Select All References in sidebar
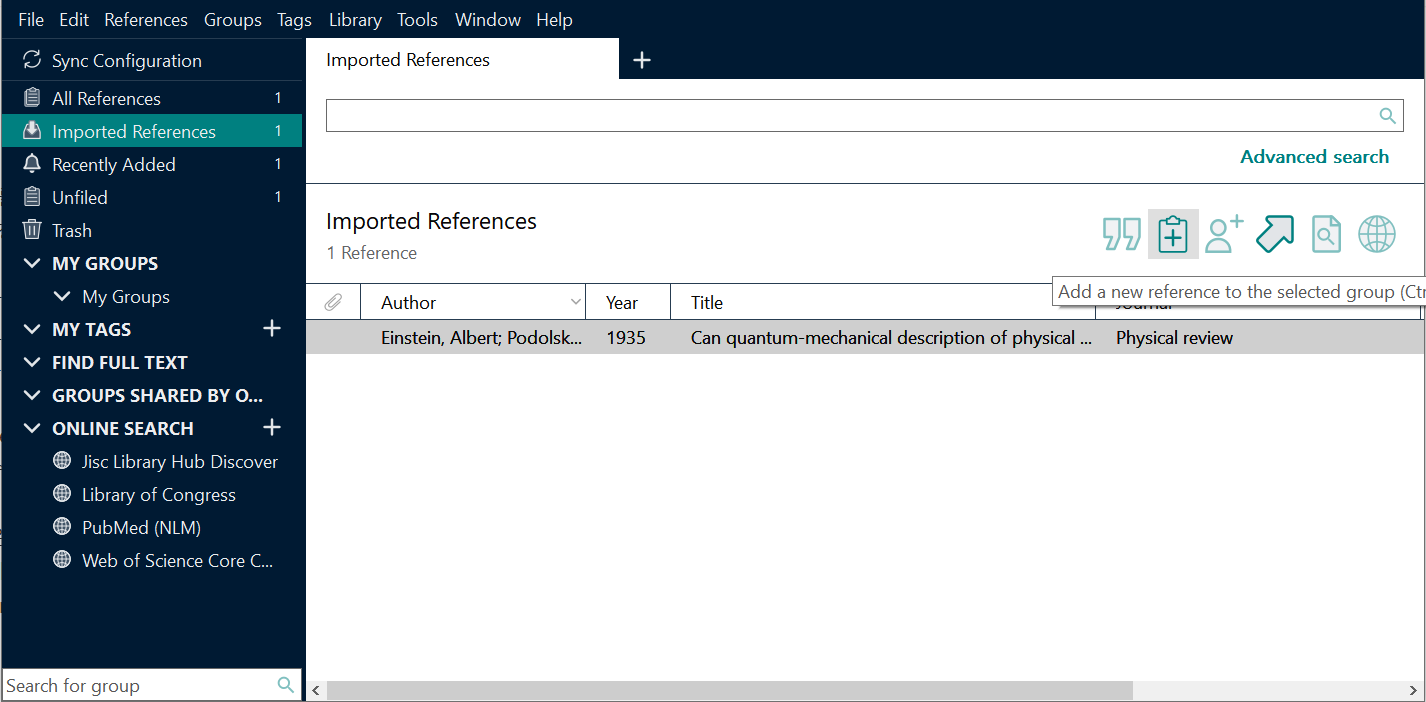1426x702 pixels. 152,98
